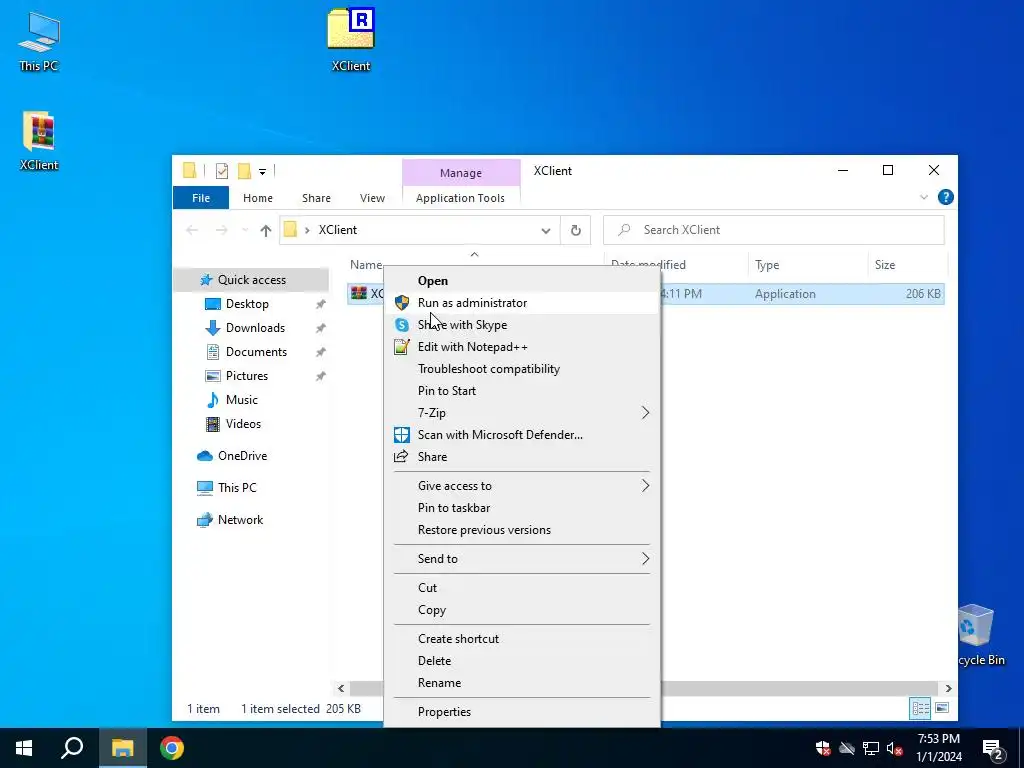Open Music in the navigation pane
The image size is (1024, 768).
[242, 400]
